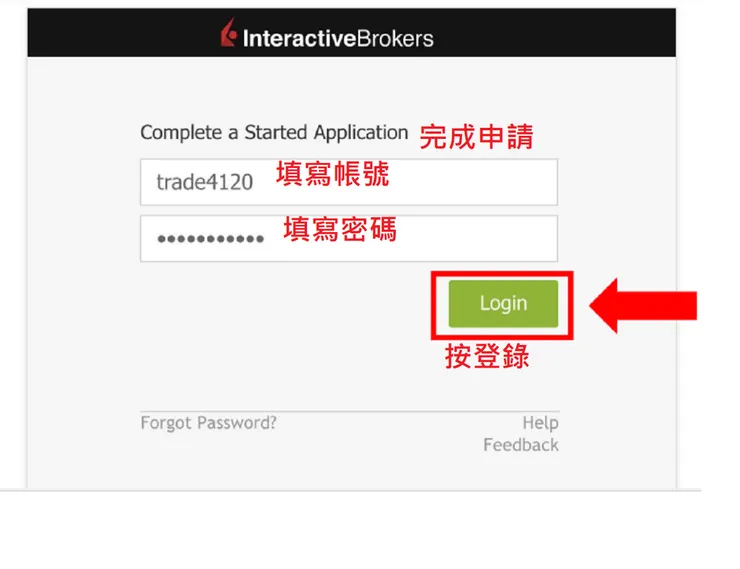The height and width of the screenshot is (569, 740).
Task: Click the large red arrow pointing at Login
Action: 643,306
